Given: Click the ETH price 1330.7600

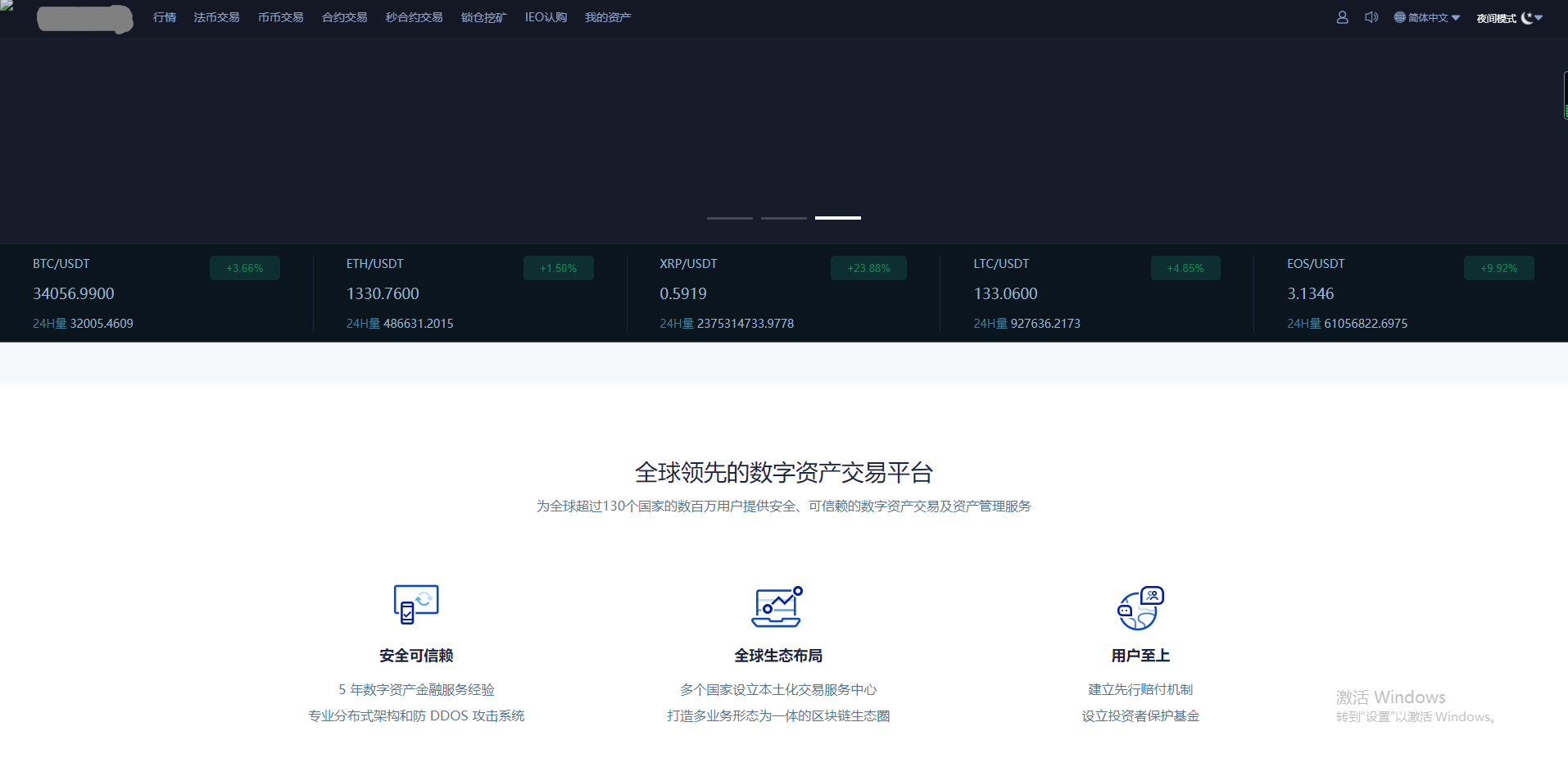Looking at the screenshot, I should click(x=383, y=293).
